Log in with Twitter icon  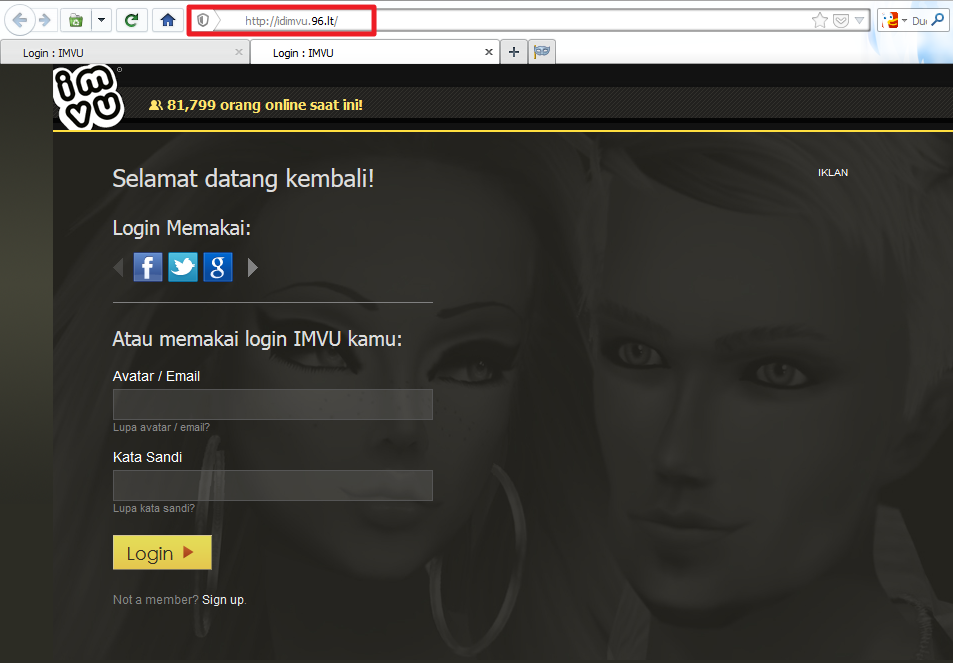183,267
